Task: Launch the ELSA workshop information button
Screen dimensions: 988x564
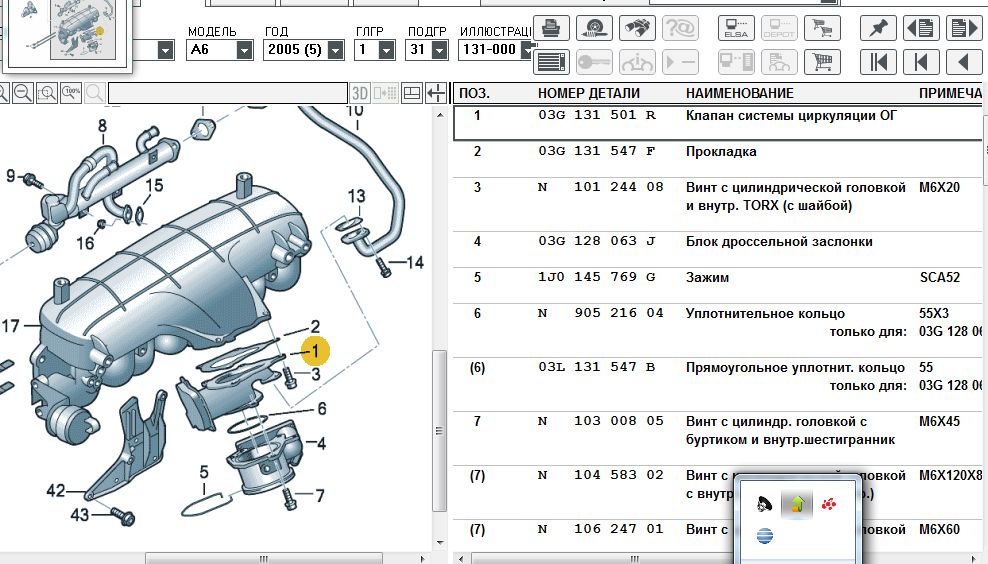Action: 737,28
